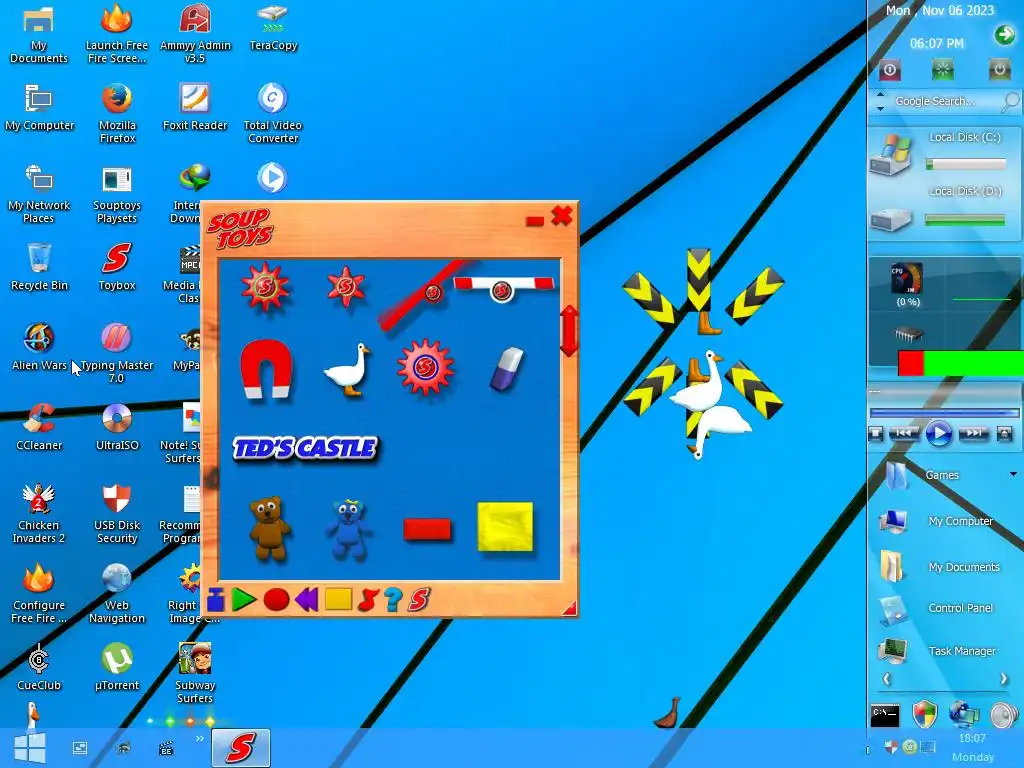Select the red brick block toy
The height and width of the screenshot is (768, 1024).
tap(427, 529)
